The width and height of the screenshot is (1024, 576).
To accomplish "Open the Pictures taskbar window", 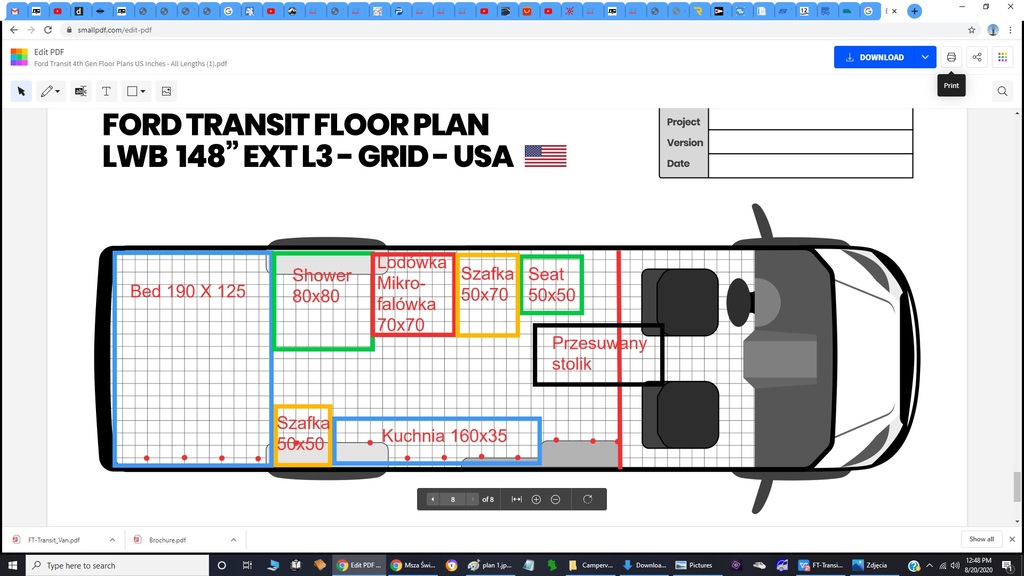I will (x=694, y=565).
